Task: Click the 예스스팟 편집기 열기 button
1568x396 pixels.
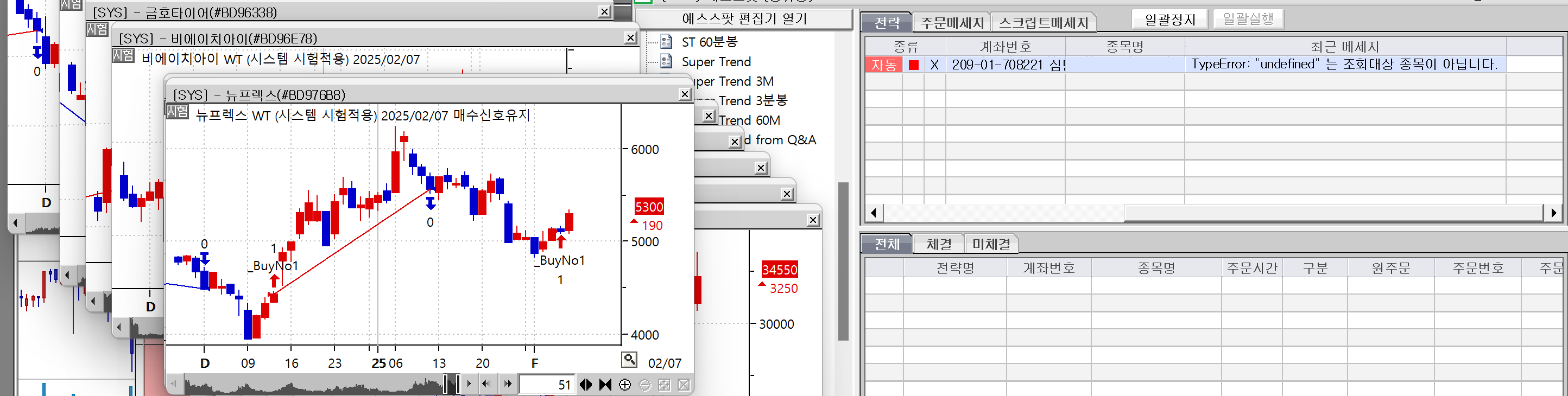Action: [744, 19]
